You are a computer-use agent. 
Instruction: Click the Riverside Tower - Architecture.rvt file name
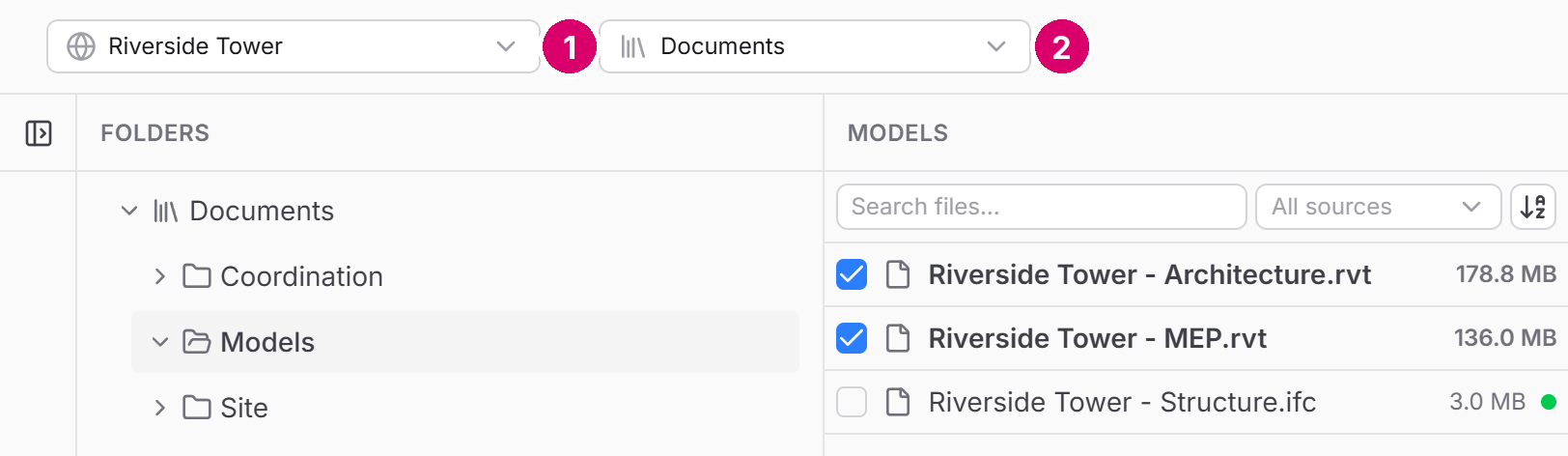[1150, 274]
